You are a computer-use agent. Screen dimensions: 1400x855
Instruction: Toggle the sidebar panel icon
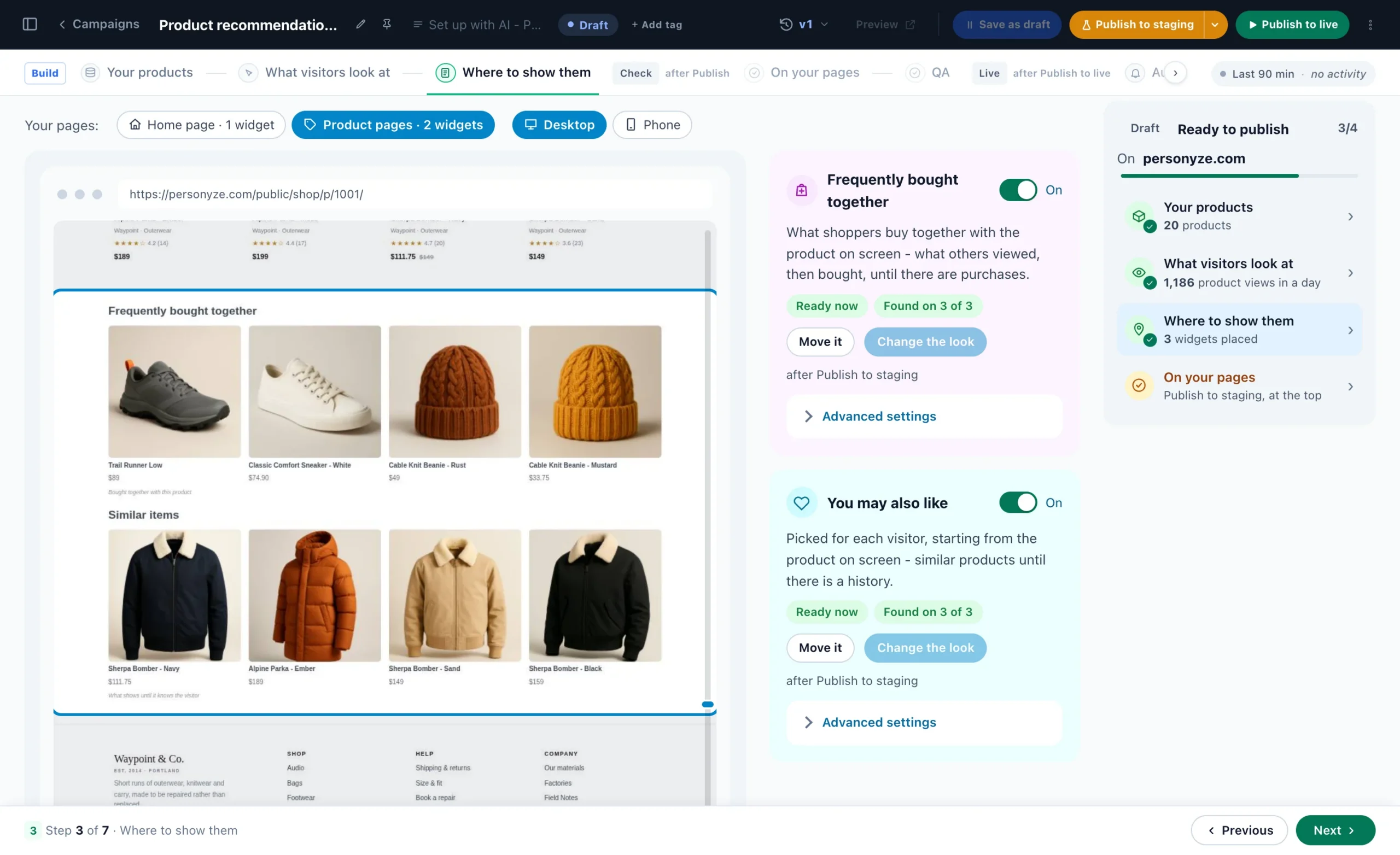click(30, 25)
